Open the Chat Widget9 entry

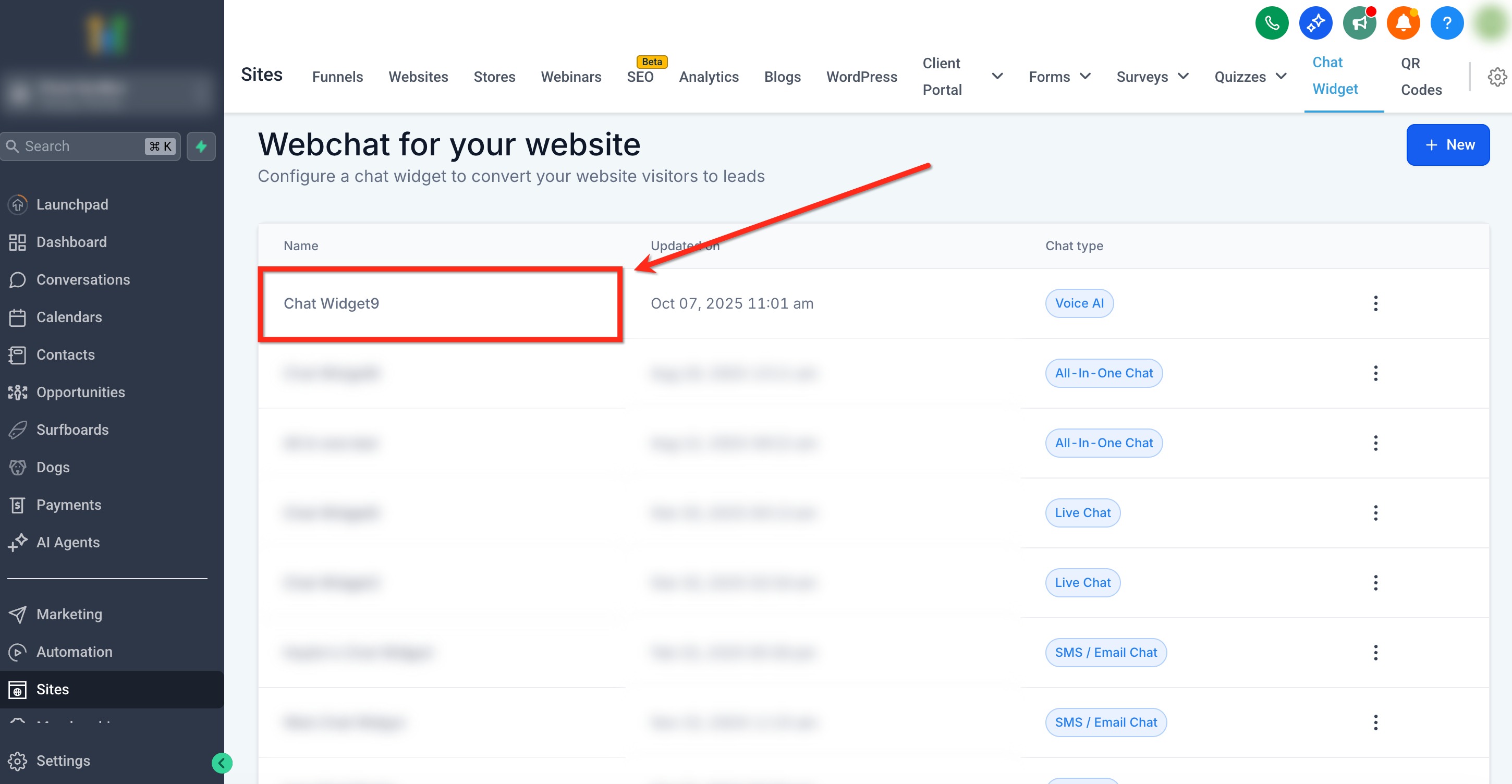click(x=331, y=303)
